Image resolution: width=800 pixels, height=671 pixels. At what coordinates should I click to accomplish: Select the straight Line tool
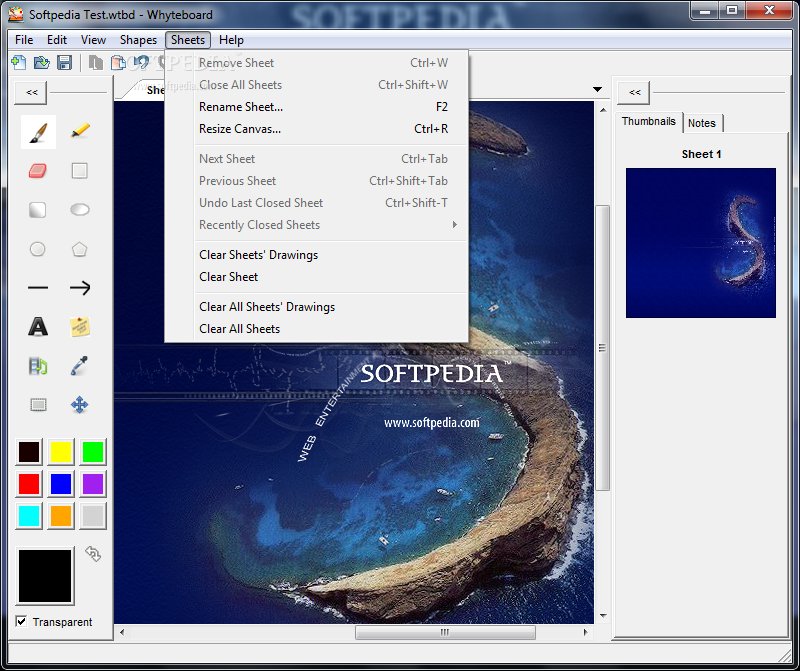click(x=38, y=288)
